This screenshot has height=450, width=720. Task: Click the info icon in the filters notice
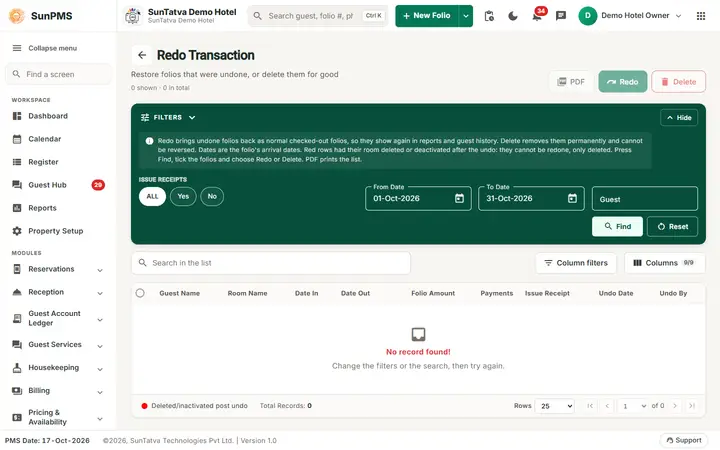[149, 141]
